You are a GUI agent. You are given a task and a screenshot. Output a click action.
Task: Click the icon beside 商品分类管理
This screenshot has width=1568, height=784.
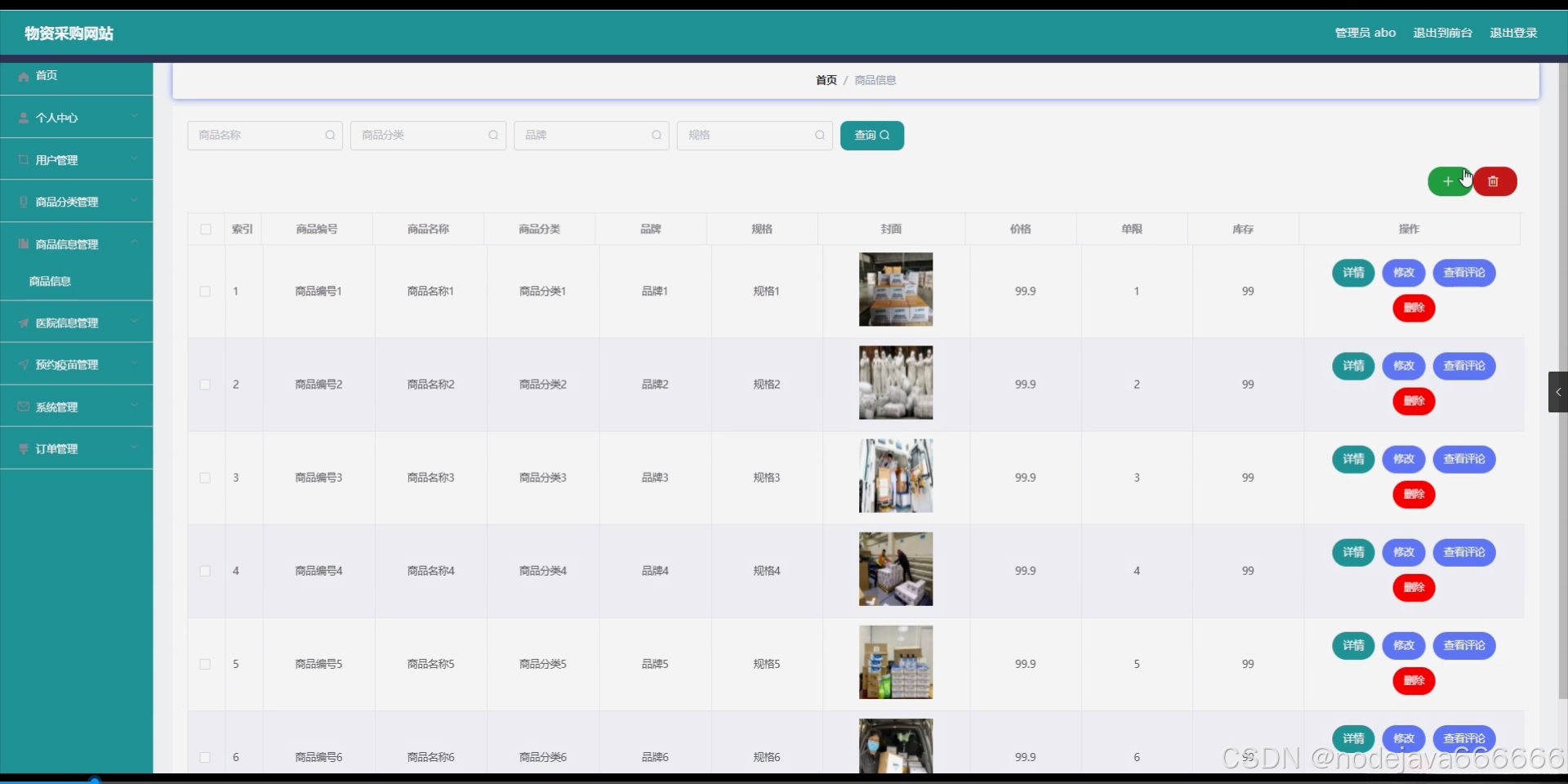[24, 202]
